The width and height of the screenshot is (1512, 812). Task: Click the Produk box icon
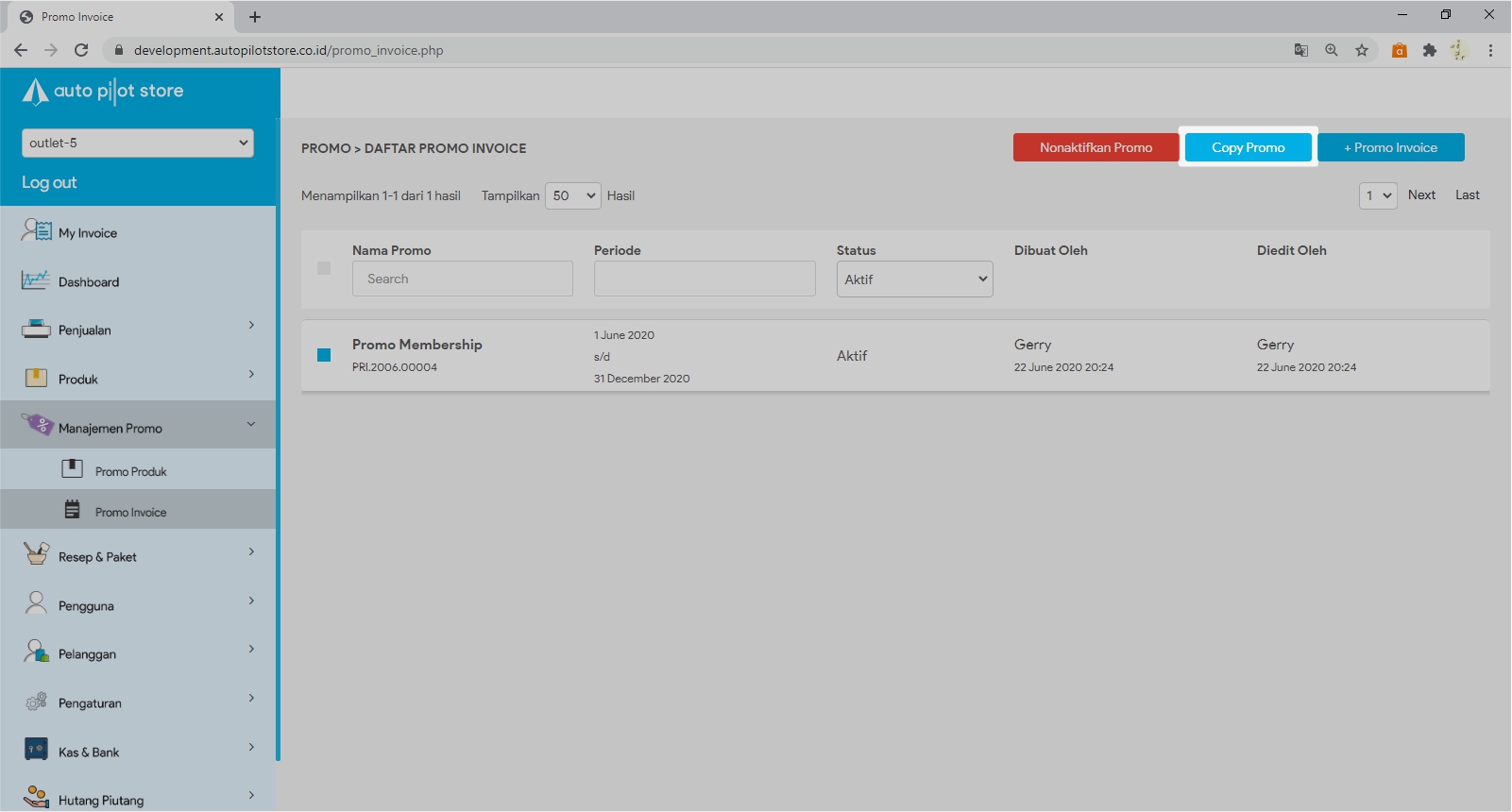click(x=36, y=379)
